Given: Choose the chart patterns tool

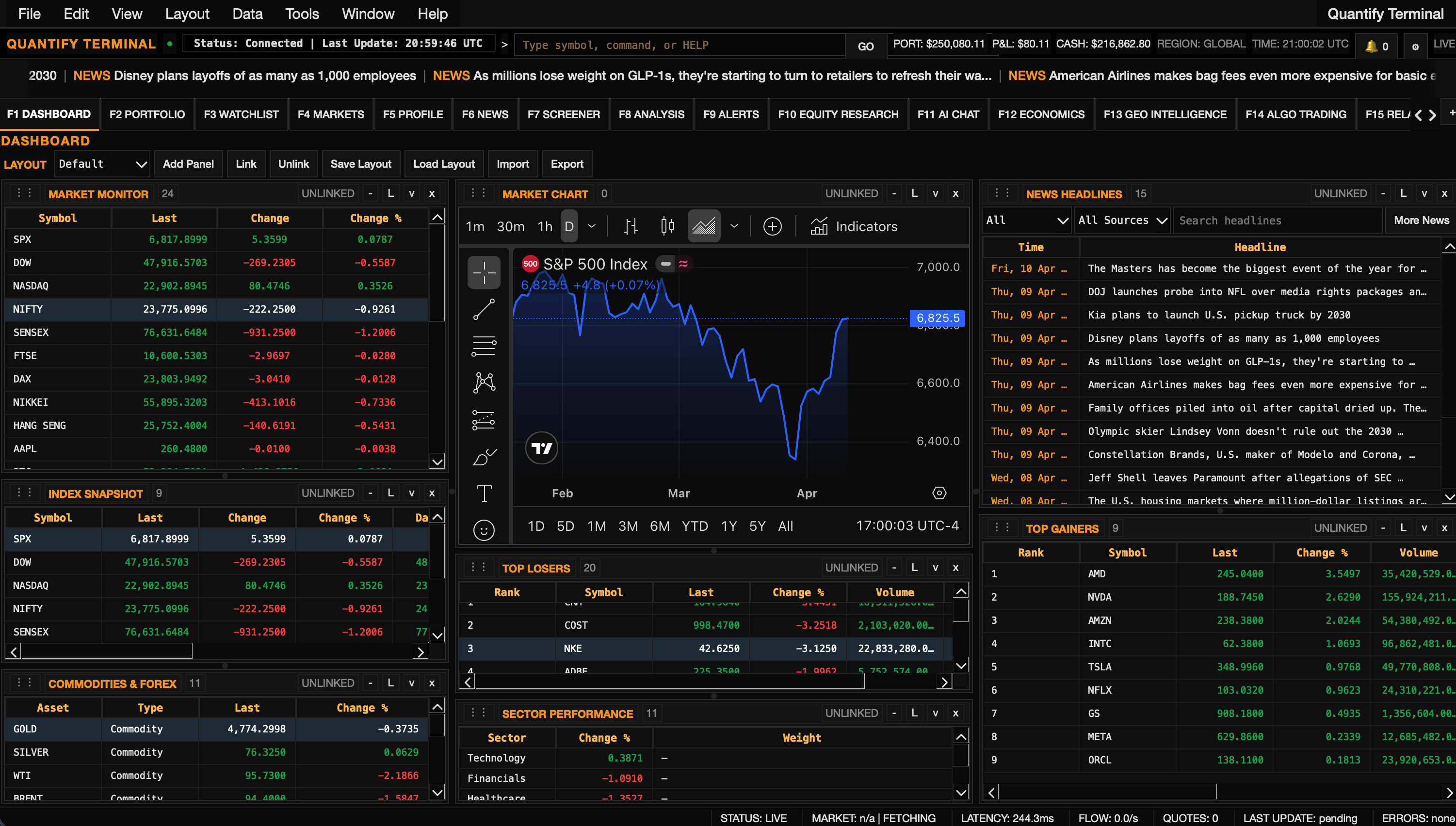Looking at the screenshot, I should point(484,383).
